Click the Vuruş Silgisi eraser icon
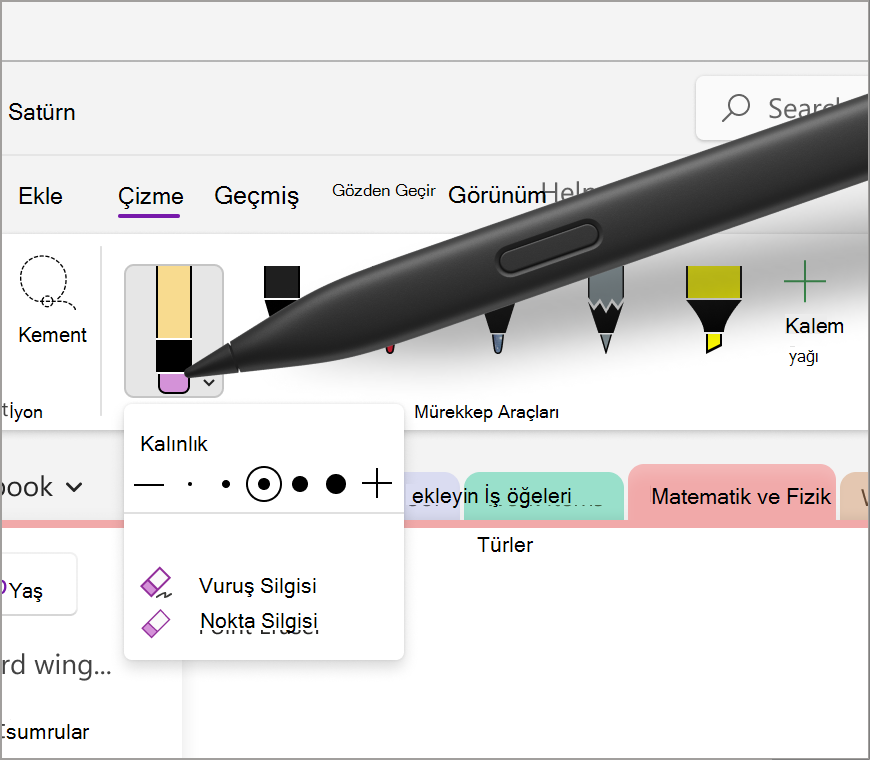Image resolution: width=870 pixels, height=760 pixels. point(156,583)
